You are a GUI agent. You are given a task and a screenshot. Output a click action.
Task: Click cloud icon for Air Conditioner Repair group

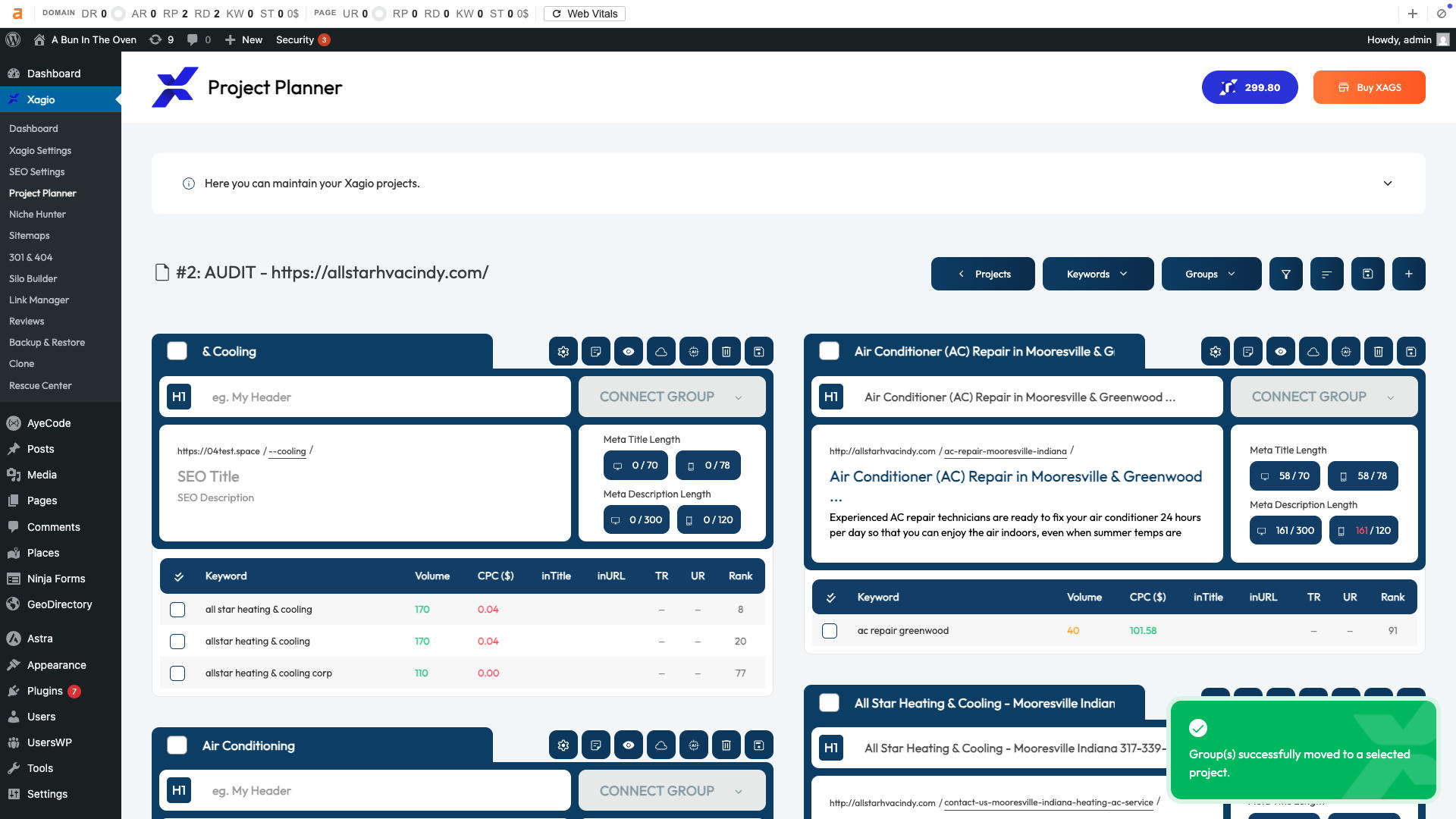click(1313, 352)
